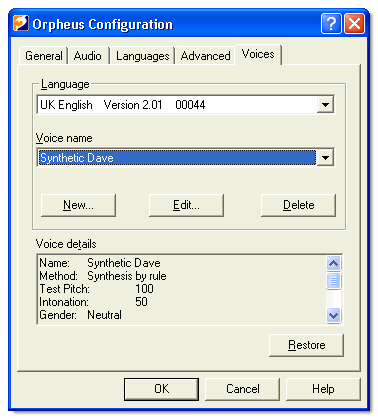Click the 'Language' group label

point(65,84)
